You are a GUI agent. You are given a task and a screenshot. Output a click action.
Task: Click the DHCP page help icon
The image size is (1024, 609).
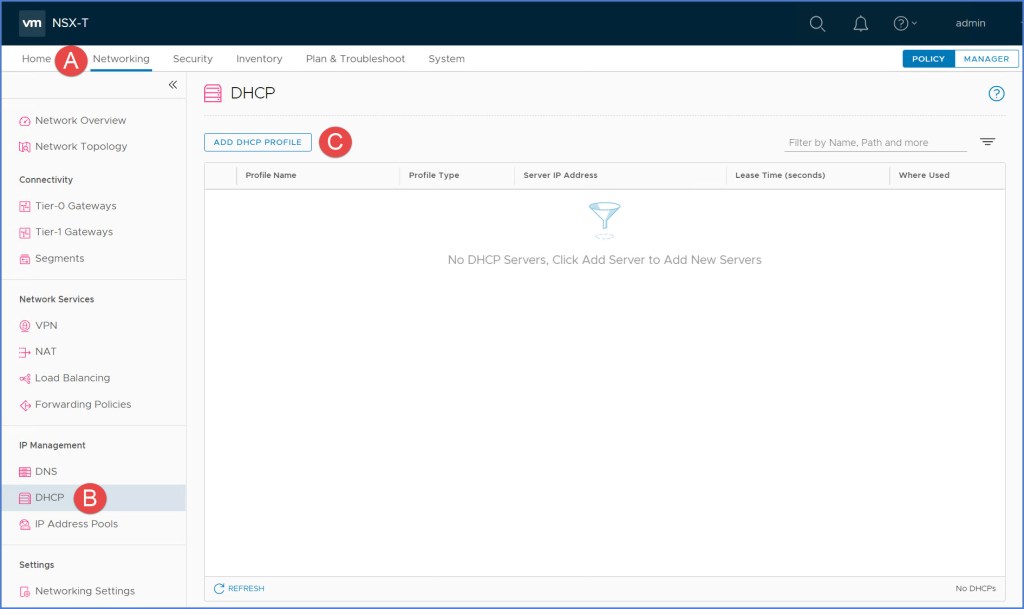[x=996, y=94]
